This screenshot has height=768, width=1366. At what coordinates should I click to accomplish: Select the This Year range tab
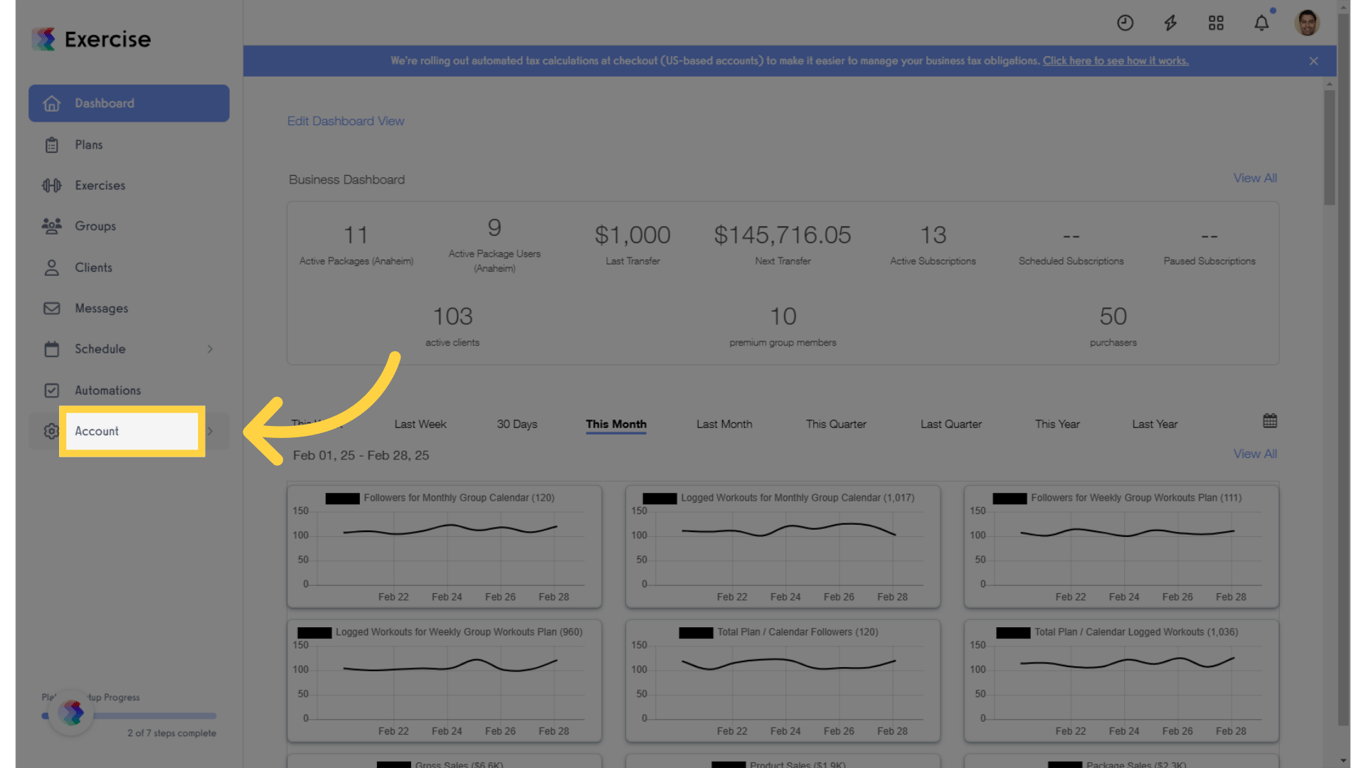(1057, 424)
